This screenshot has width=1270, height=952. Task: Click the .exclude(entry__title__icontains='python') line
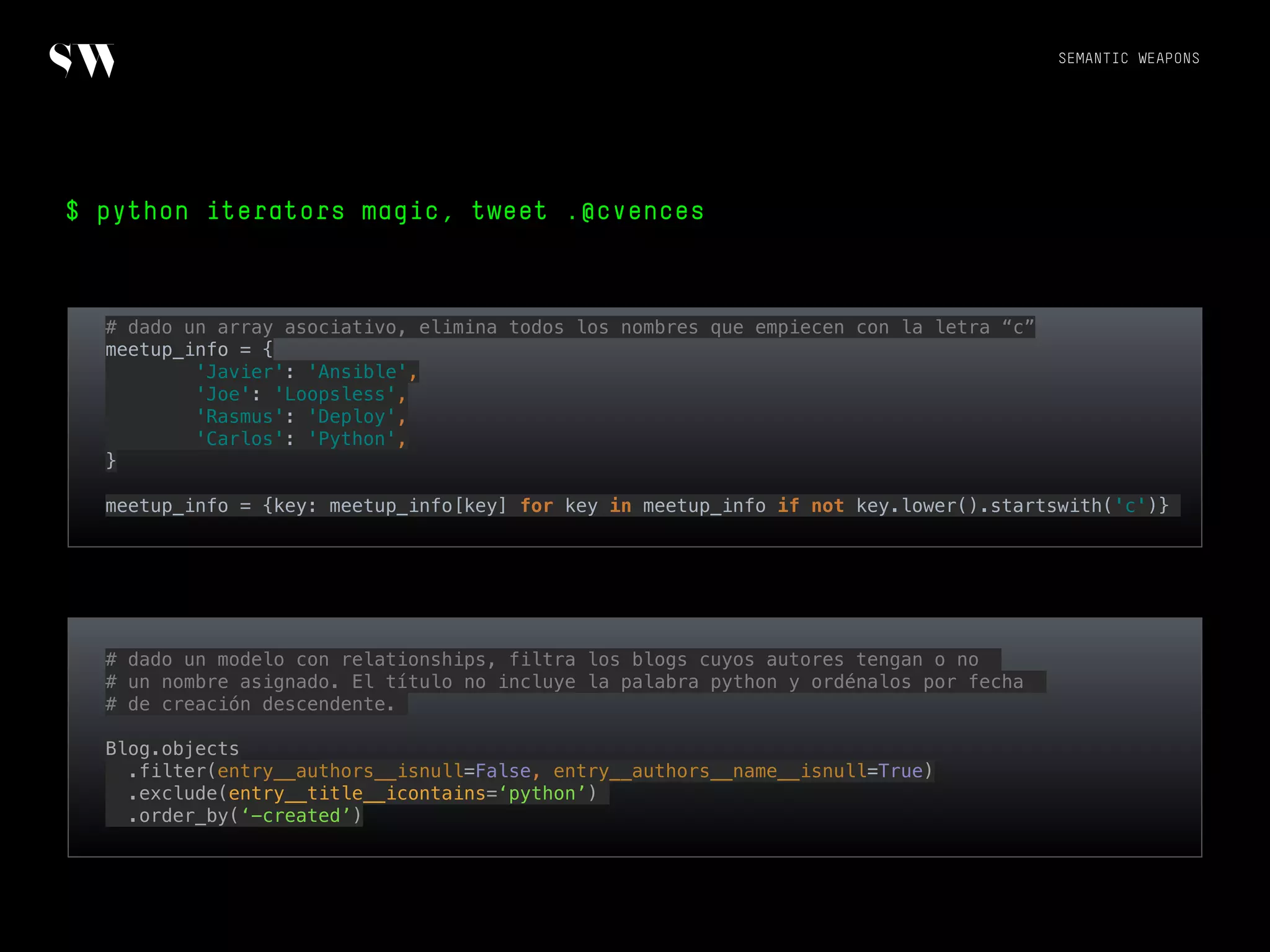point(362,793)
